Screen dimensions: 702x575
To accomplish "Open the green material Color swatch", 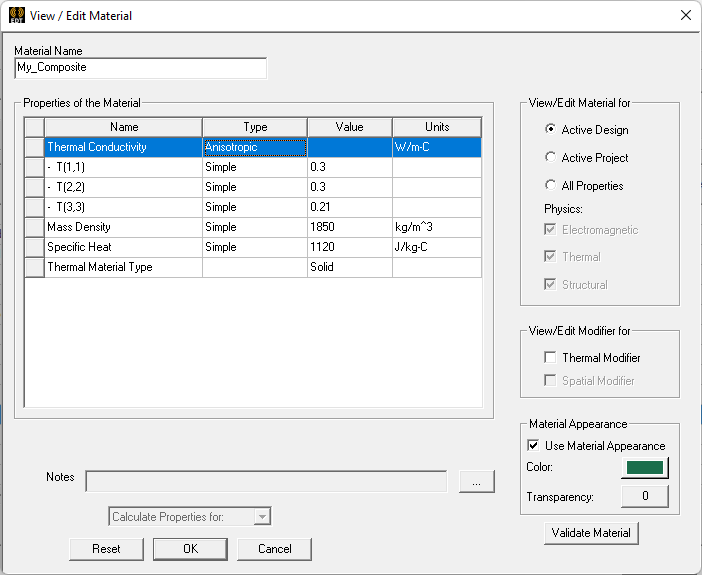I will (x=644, y=468).
